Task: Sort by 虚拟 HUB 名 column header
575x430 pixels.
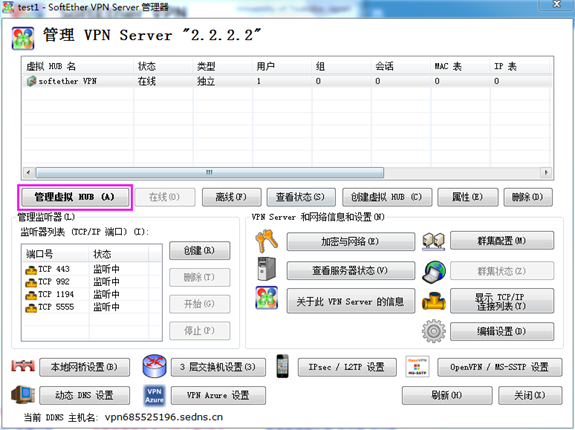Action: click(x=78, y=66)
